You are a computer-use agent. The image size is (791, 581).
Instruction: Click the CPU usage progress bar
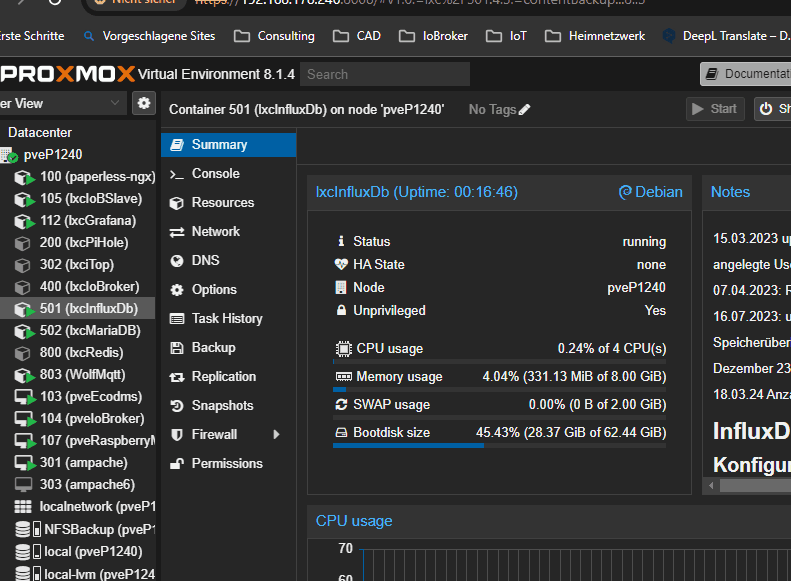[x=499, y=362]
